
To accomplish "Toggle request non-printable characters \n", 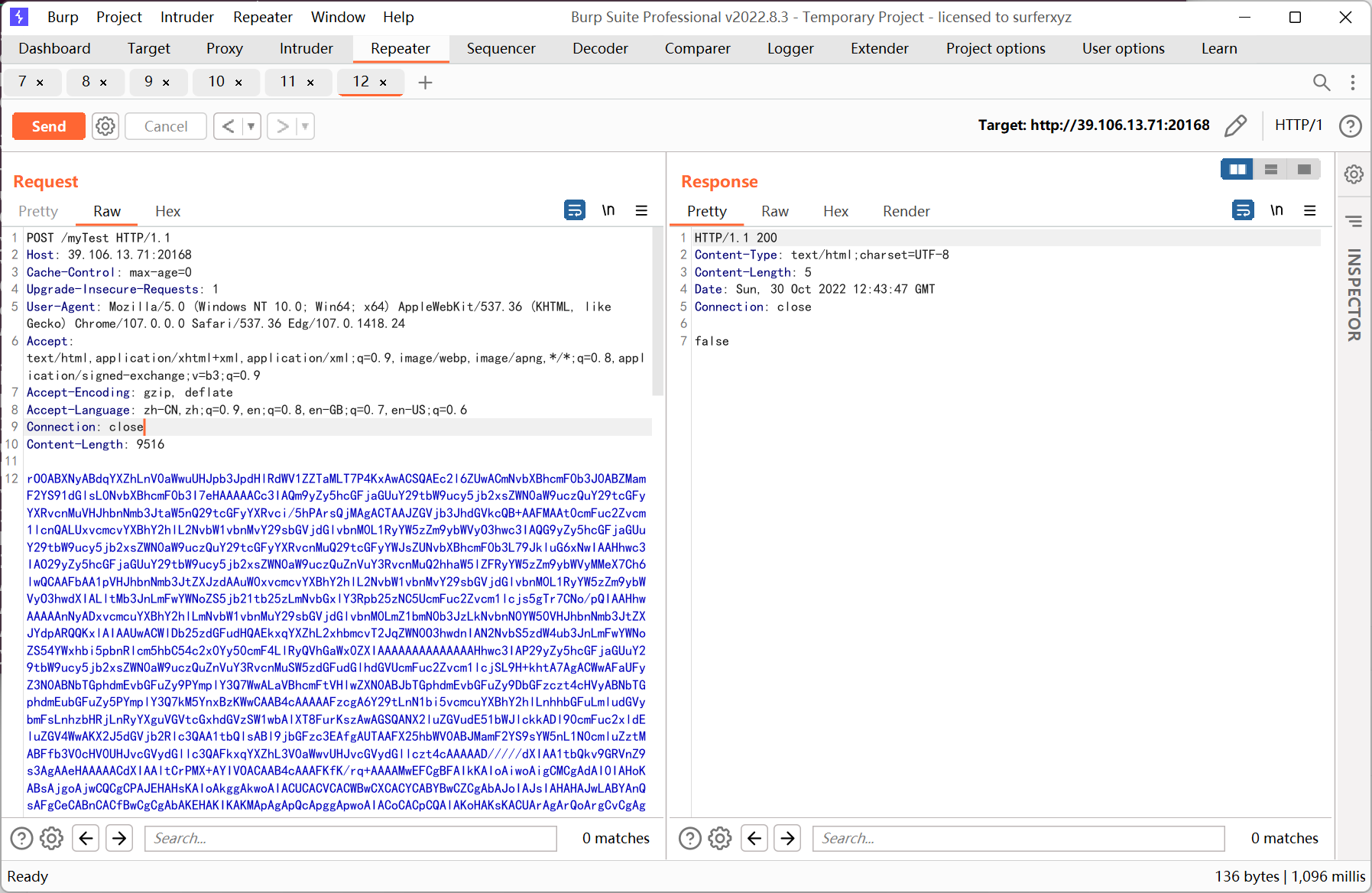I will [608, 209].
